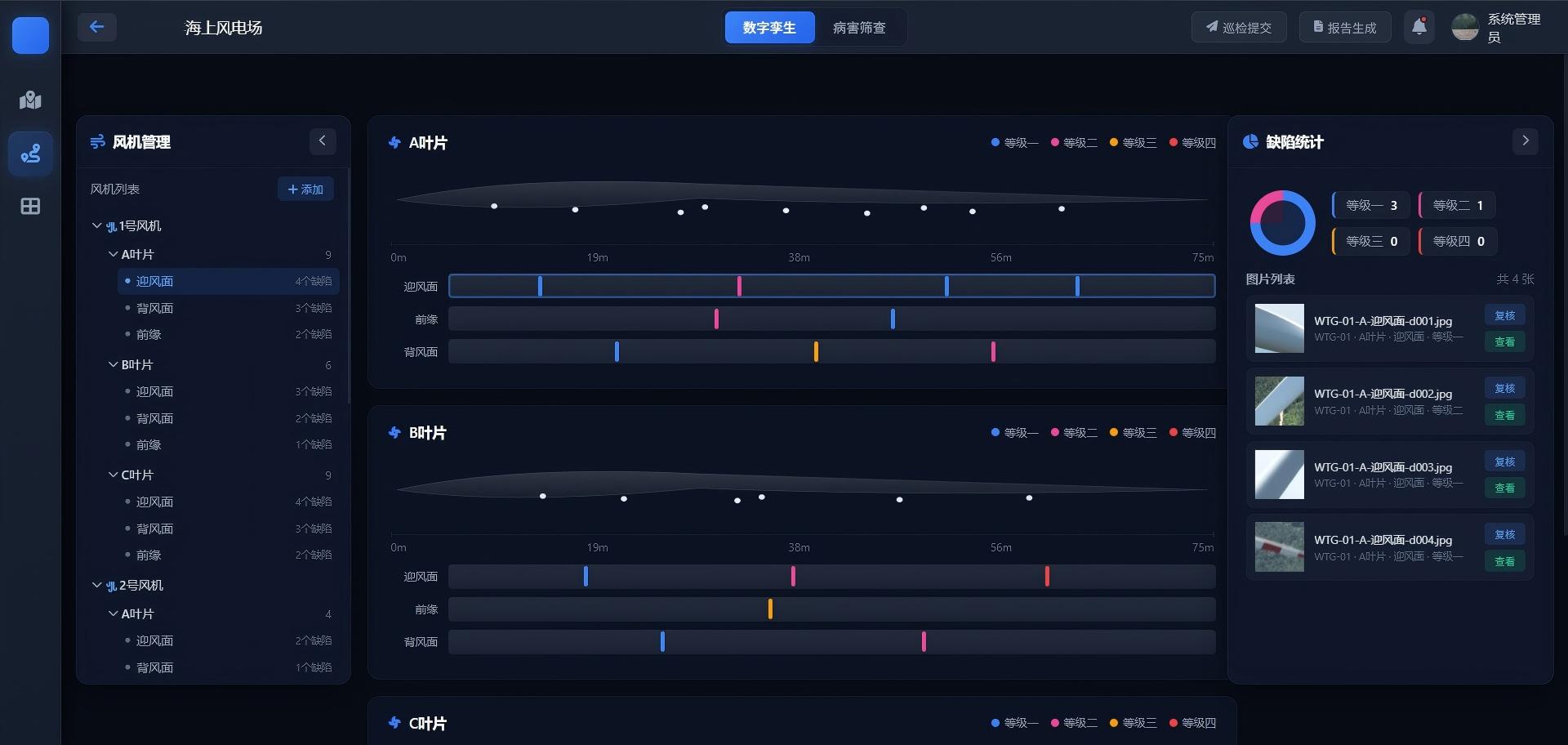Collapse the 2号风机 tree node
The width and height of the screenshot is (1568, 745).
pyautogui.click(x=97, y=585)
